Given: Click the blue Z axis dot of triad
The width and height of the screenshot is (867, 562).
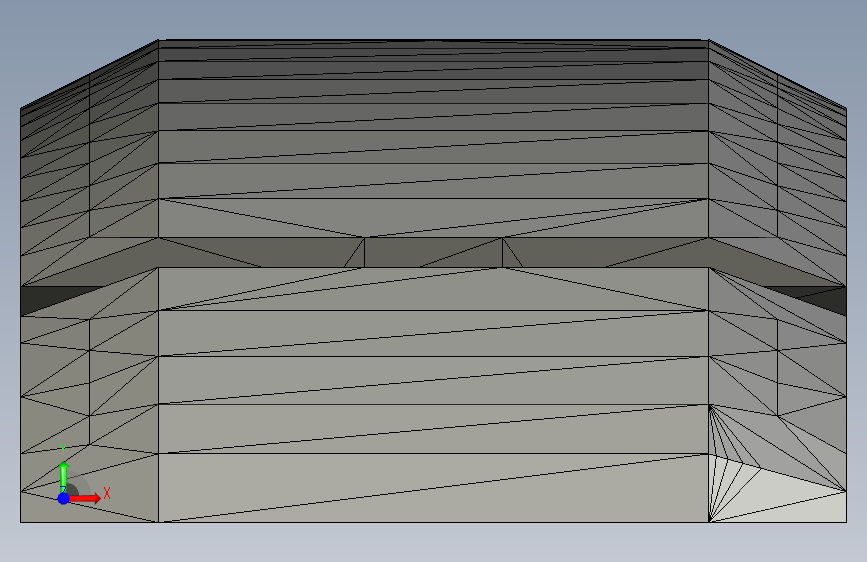Looking at the screenshot, I should 64,498.
